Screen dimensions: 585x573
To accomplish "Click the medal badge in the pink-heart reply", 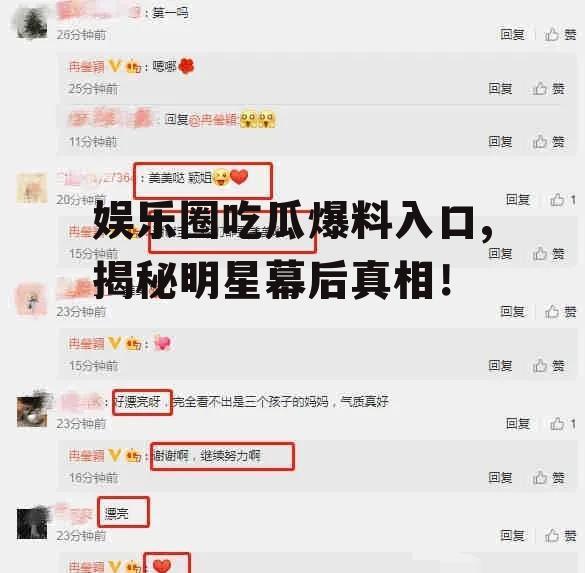I will coord(133,344).
